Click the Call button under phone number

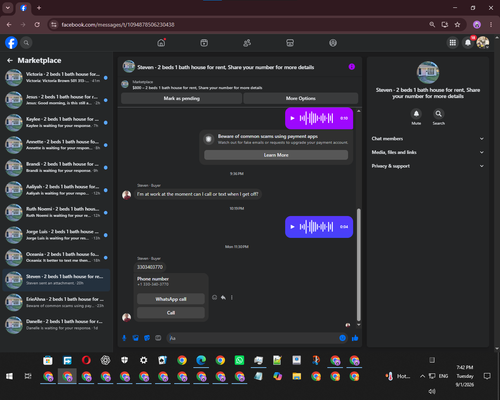(171, 313)
